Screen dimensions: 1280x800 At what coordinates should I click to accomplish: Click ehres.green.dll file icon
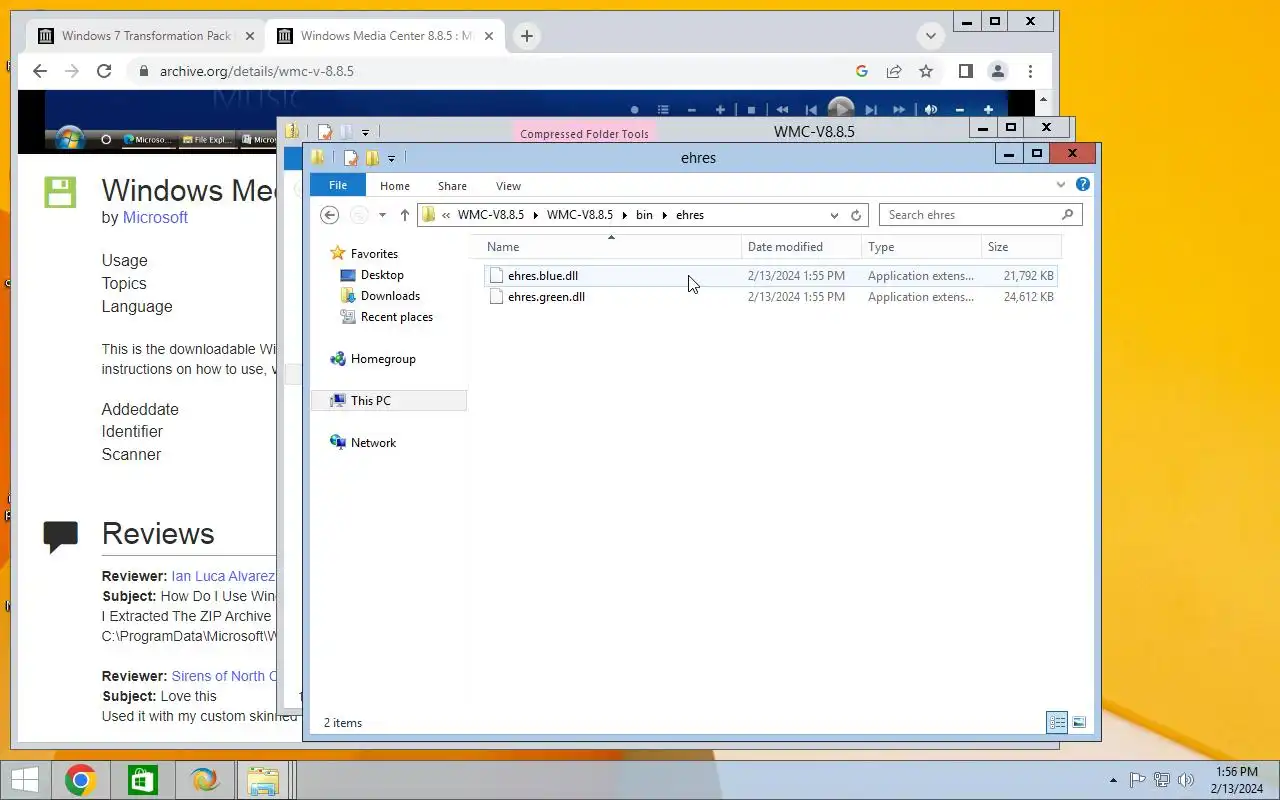tap(496, 297)
